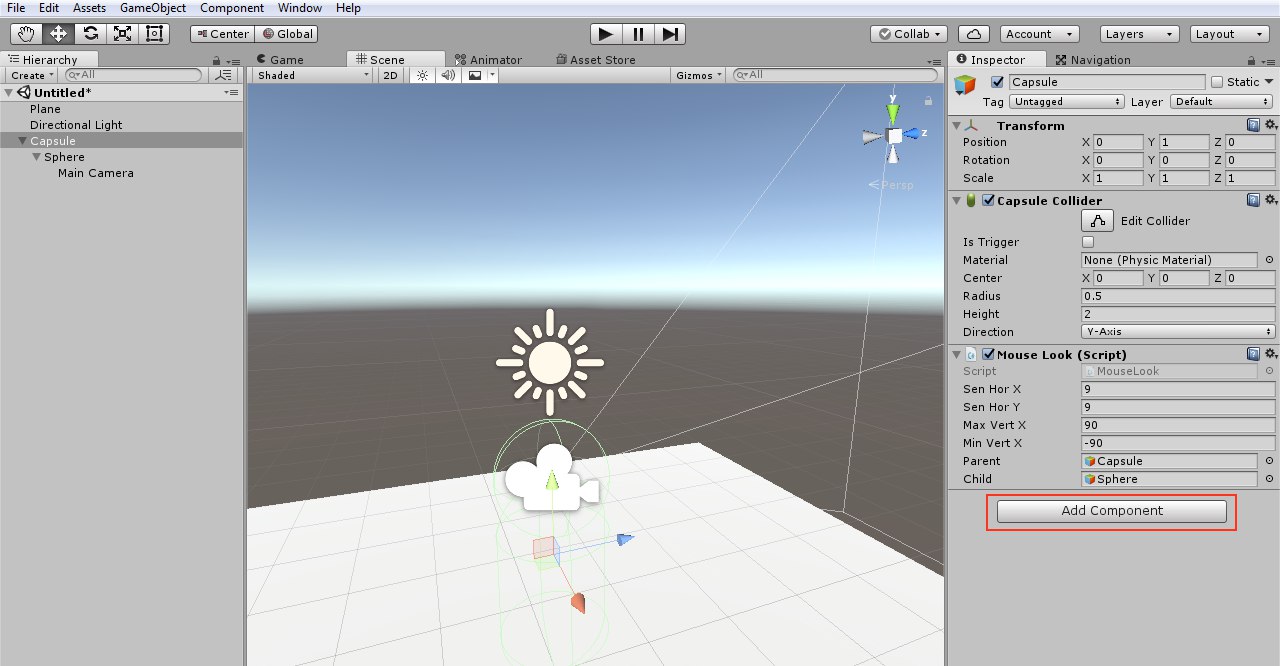Select the Scale tool
Image resolution: width=1280 pixels, height=666 pixels.
(x=122, y=33)
